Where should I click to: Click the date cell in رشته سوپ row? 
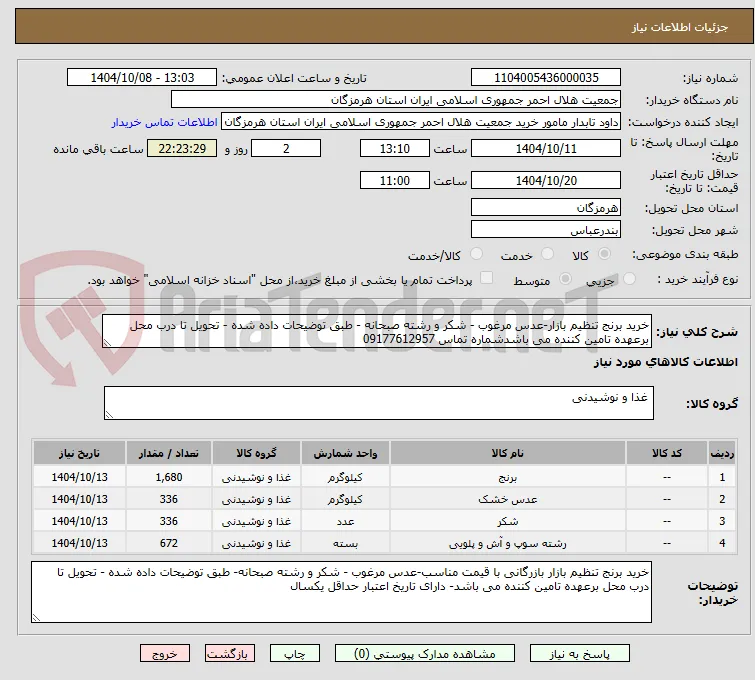click(79, 543)
